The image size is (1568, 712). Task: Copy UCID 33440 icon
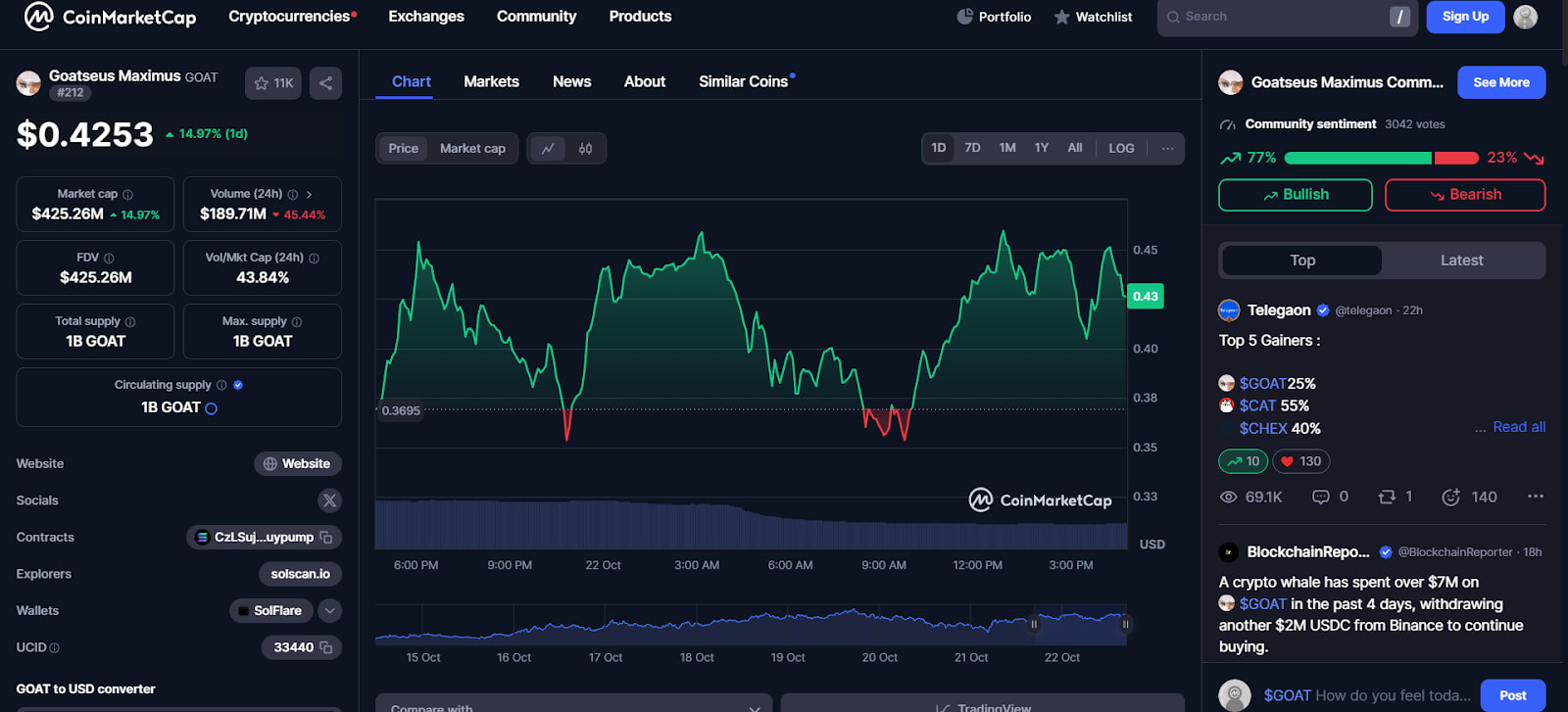pyautogui.click(x=326, y=647)
